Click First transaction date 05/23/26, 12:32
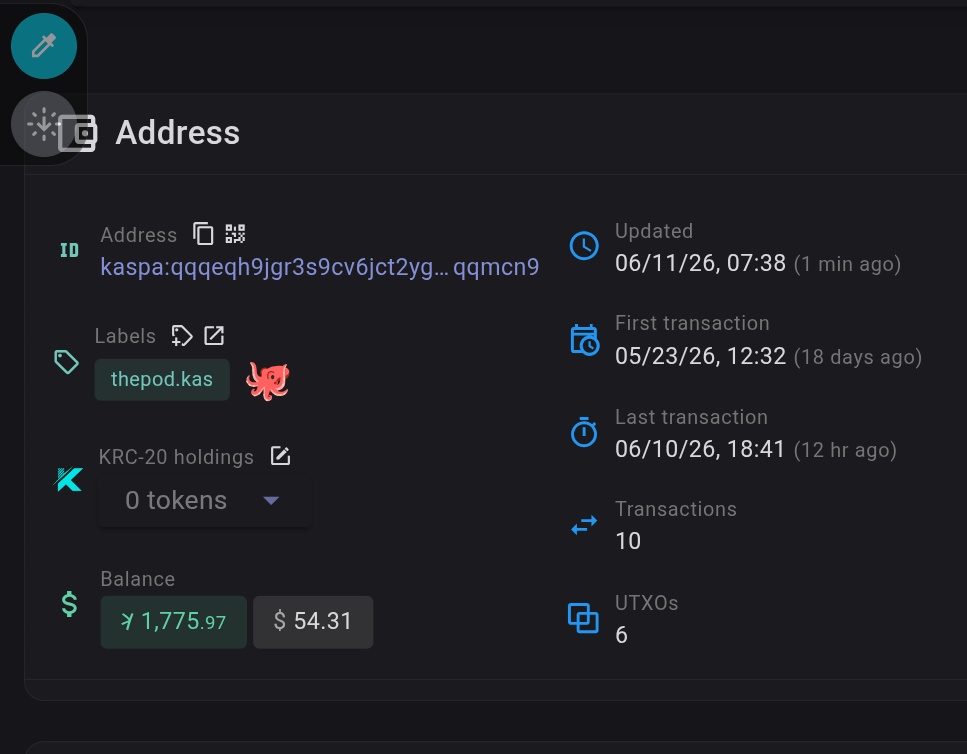This screenshot has width=967, height=754. 701,356
